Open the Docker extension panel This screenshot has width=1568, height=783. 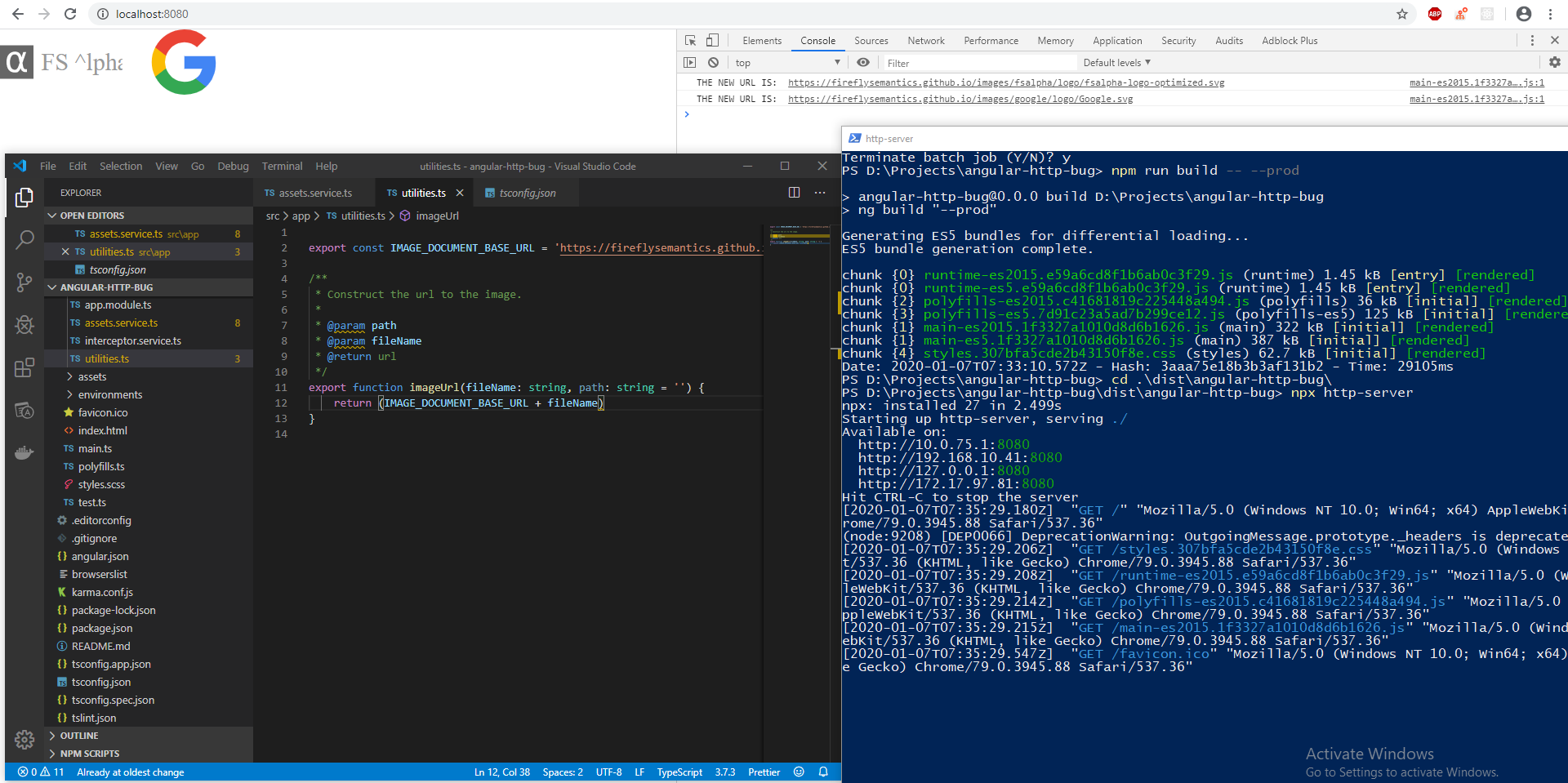pos(24,452)
